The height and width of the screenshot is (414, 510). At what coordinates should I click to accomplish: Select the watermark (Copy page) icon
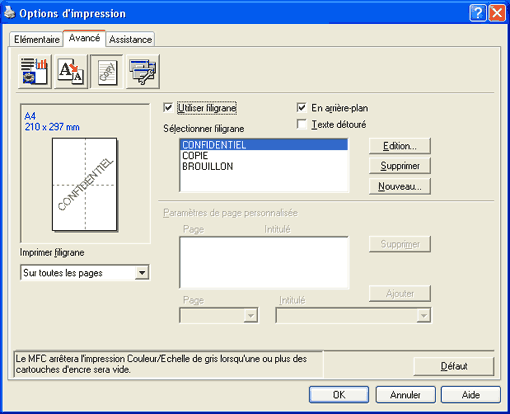point(107,72)
